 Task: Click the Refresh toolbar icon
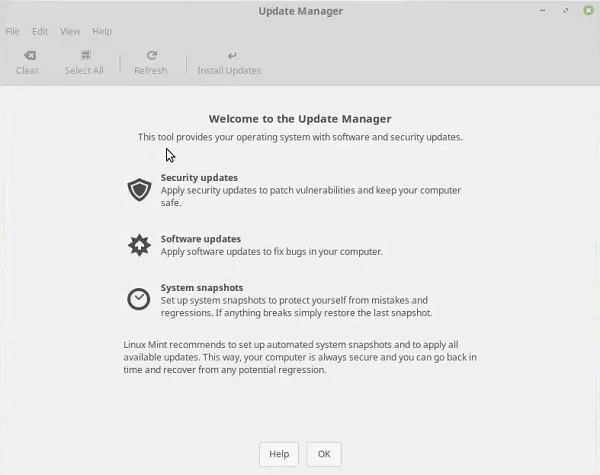[152, 55]
